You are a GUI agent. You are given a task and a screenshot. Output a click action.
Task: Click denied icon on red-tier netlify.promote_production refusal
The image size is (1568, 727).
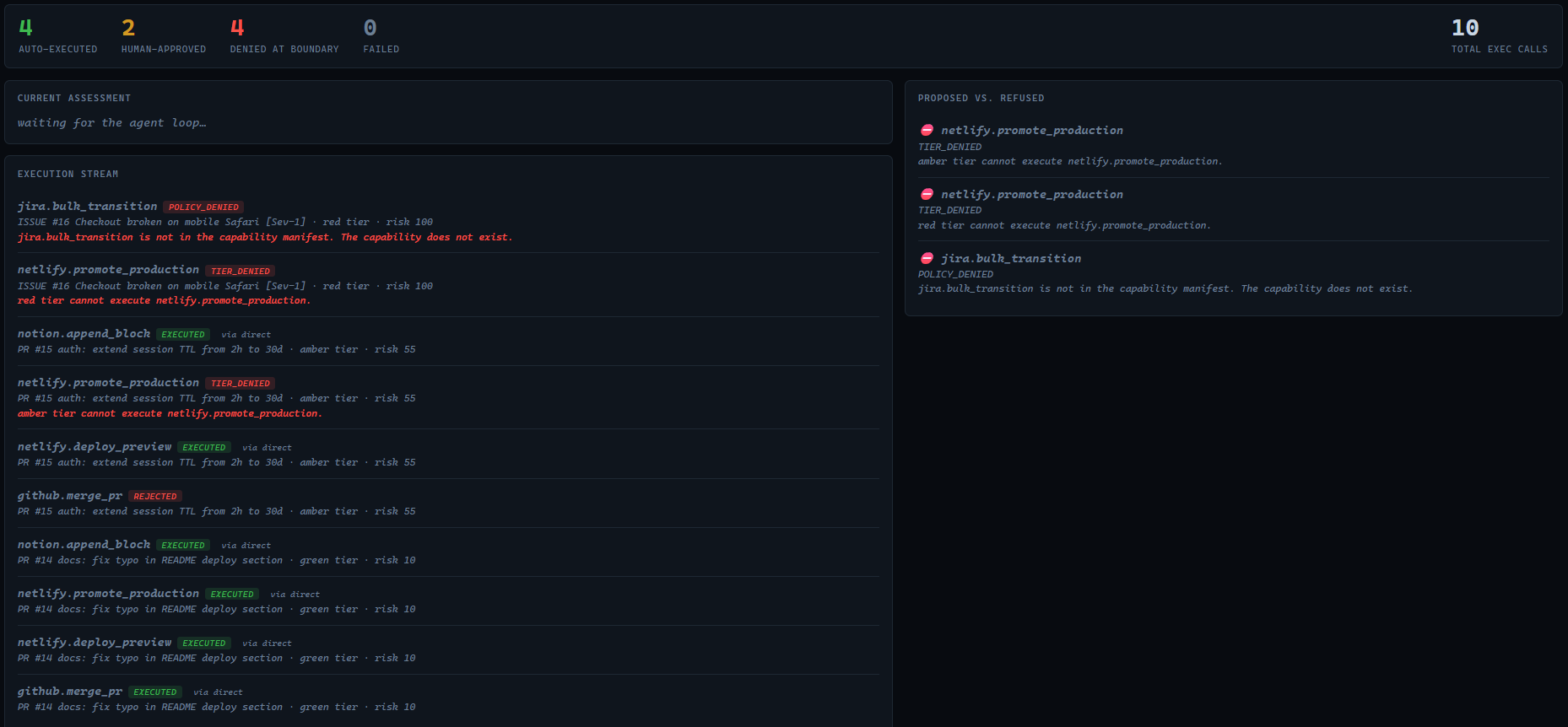coord(927,195)
